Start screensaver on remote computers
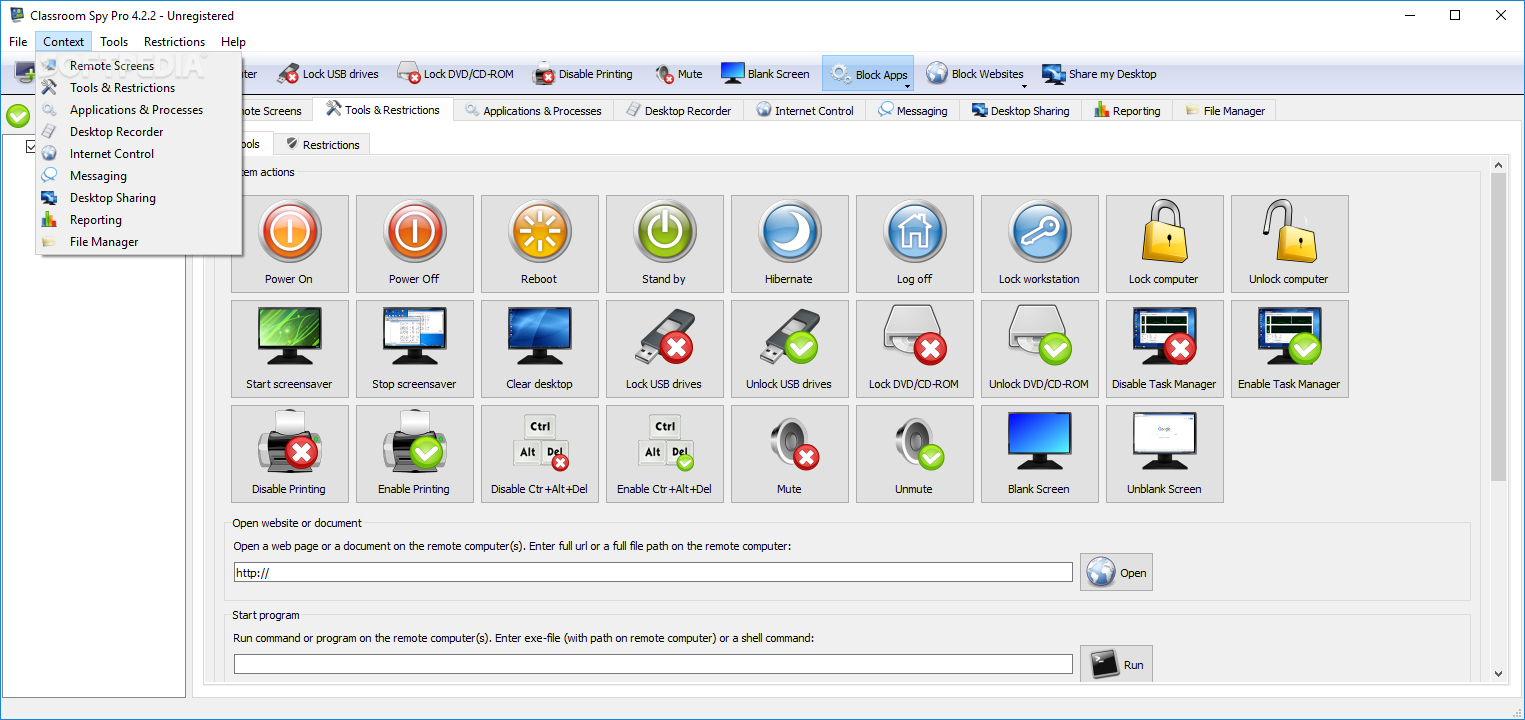The height and width of the screenshot is (720, 1525). (289, 348)
